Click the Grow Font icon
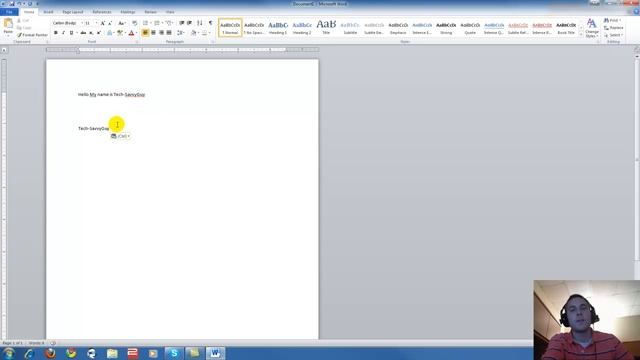 coord(102,23)
